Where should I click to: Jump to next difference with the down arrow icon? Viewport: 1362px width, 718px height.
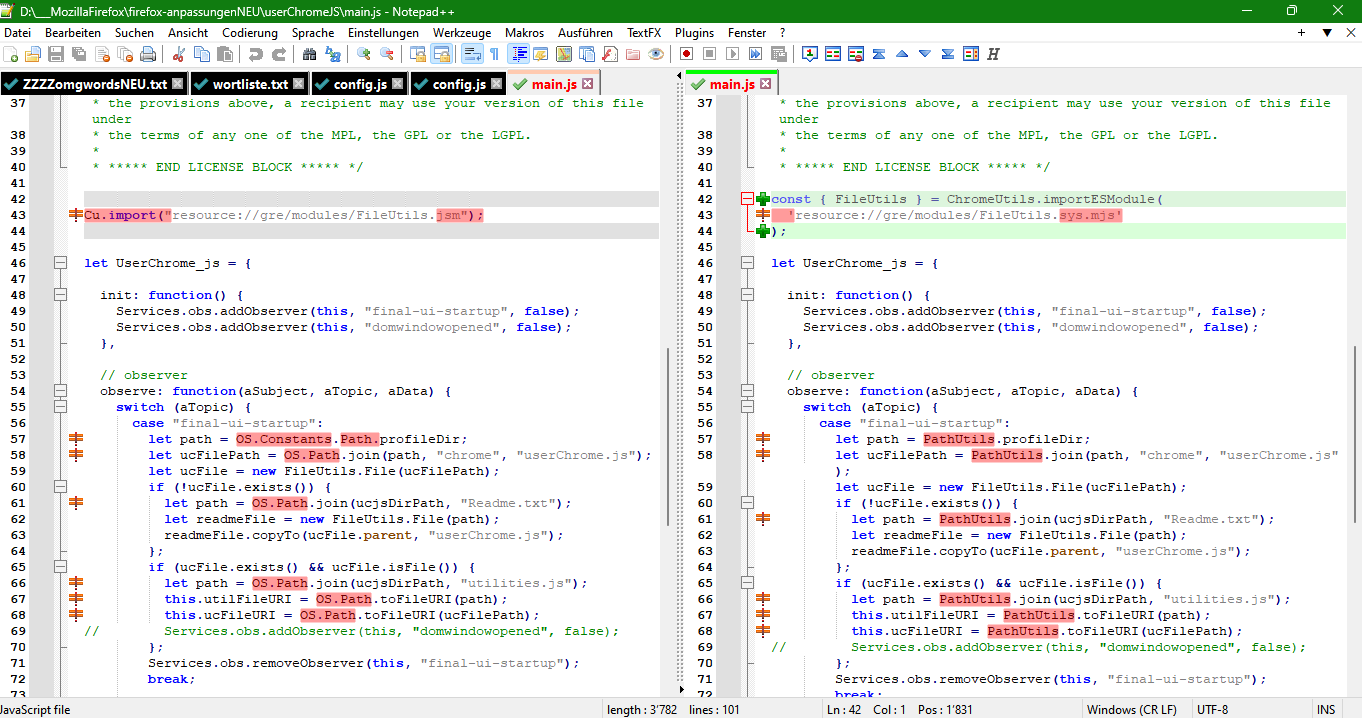(x=924, y=54)
